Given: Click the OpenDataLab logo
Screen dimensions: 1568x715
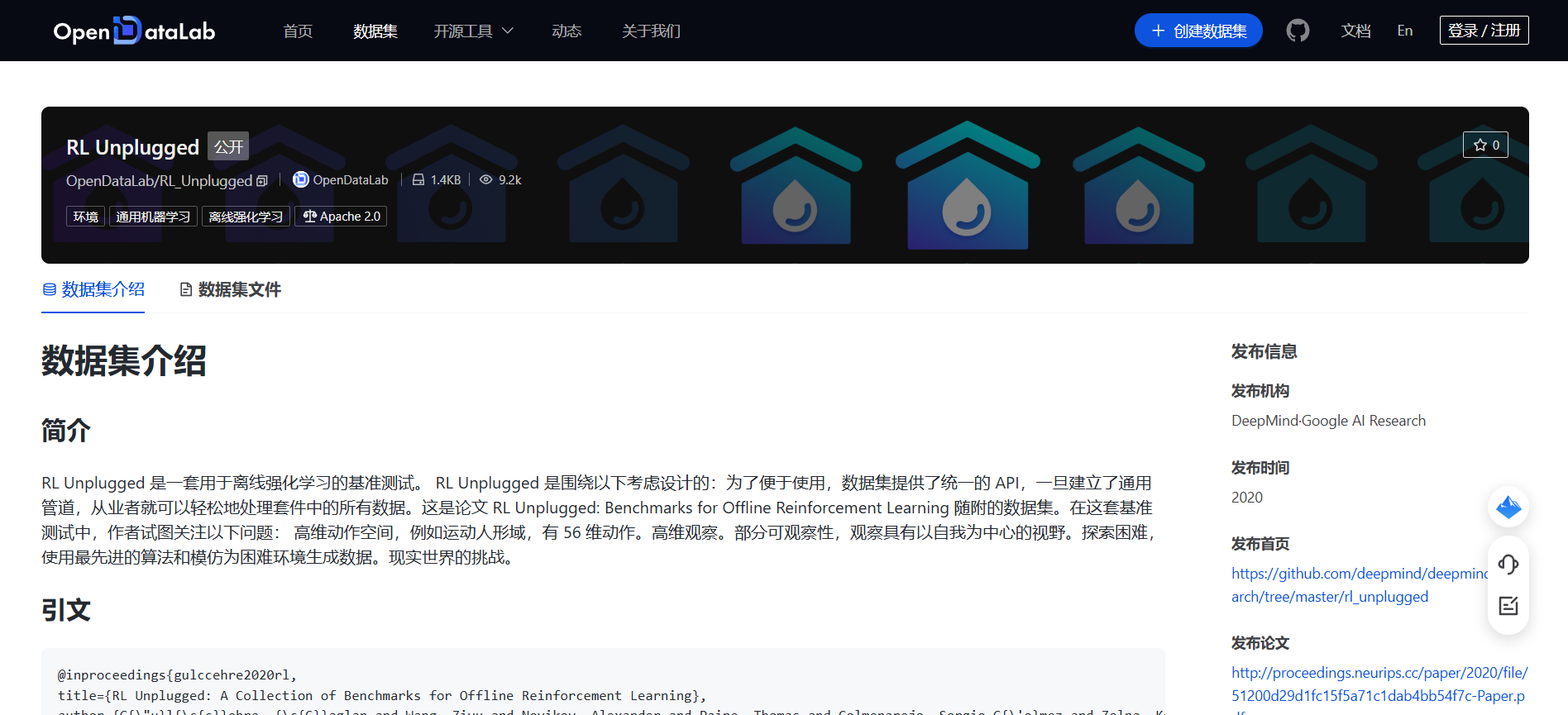Looking at the screenshot, I should pyautogui.click(x=134, y=31).
